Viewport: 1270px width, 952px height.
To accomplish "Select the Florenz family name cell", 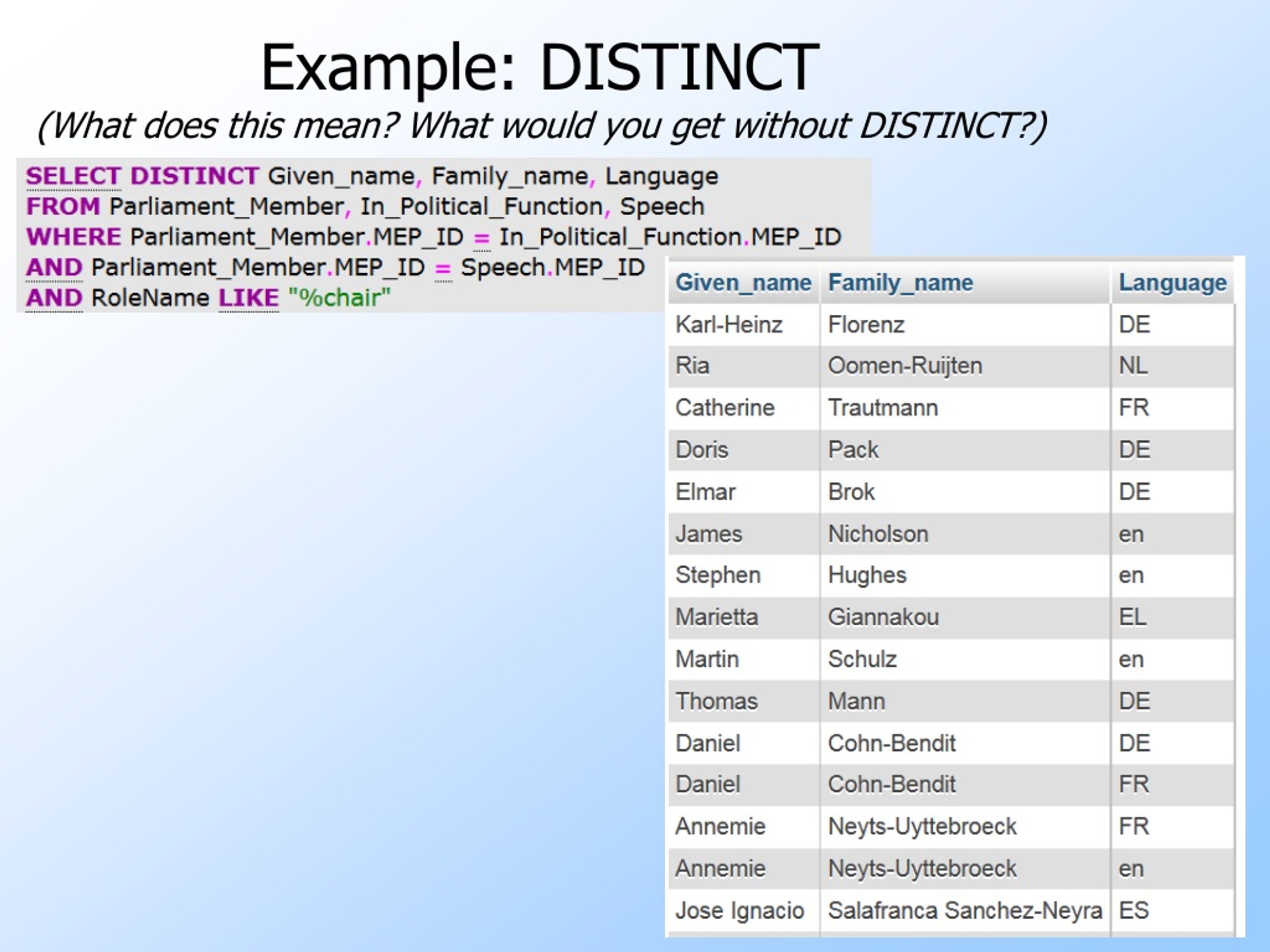I will (x=964, y=325).
